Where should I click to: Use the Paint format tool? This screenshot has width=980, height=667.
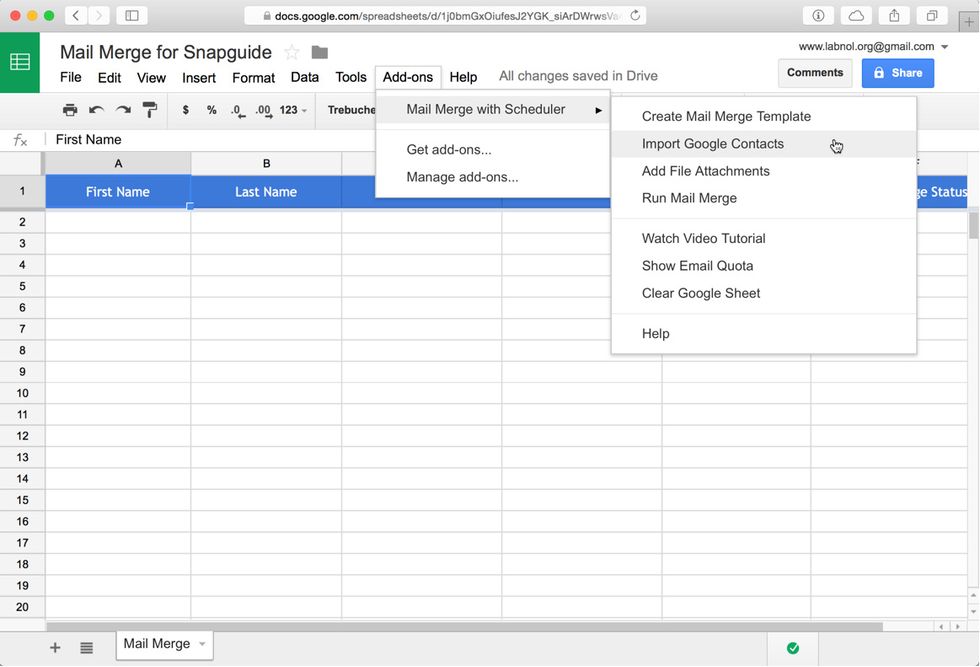pos(147,109)
